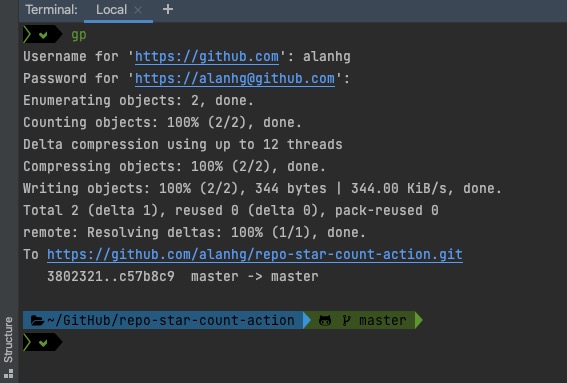Click the Structure panel grid icon
Image resolution: width=567 pixels, height=383 pixels.
tap(8, 374)
